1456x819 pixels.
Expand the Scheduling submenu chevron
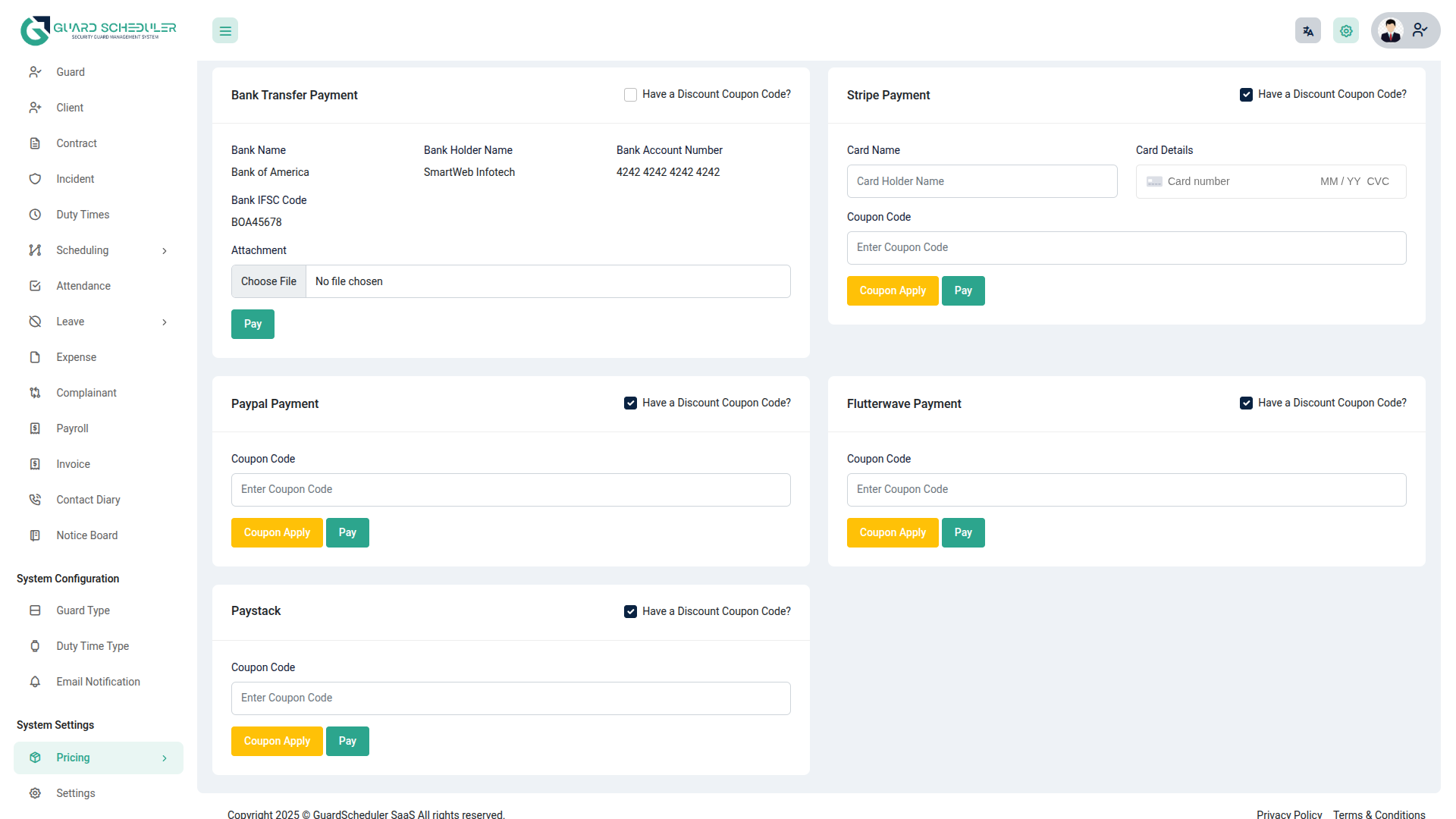pyautogui.click(x=165, y=251)
